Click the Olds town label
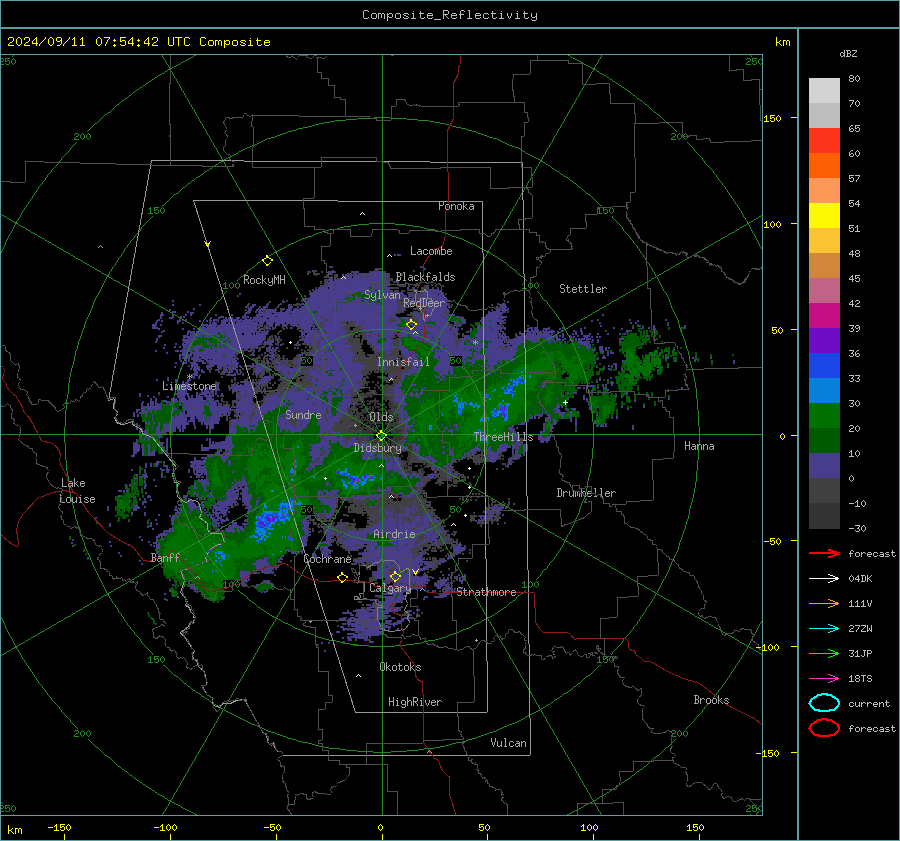The width and height of the screenshot is (900, 841). point(382,417)
